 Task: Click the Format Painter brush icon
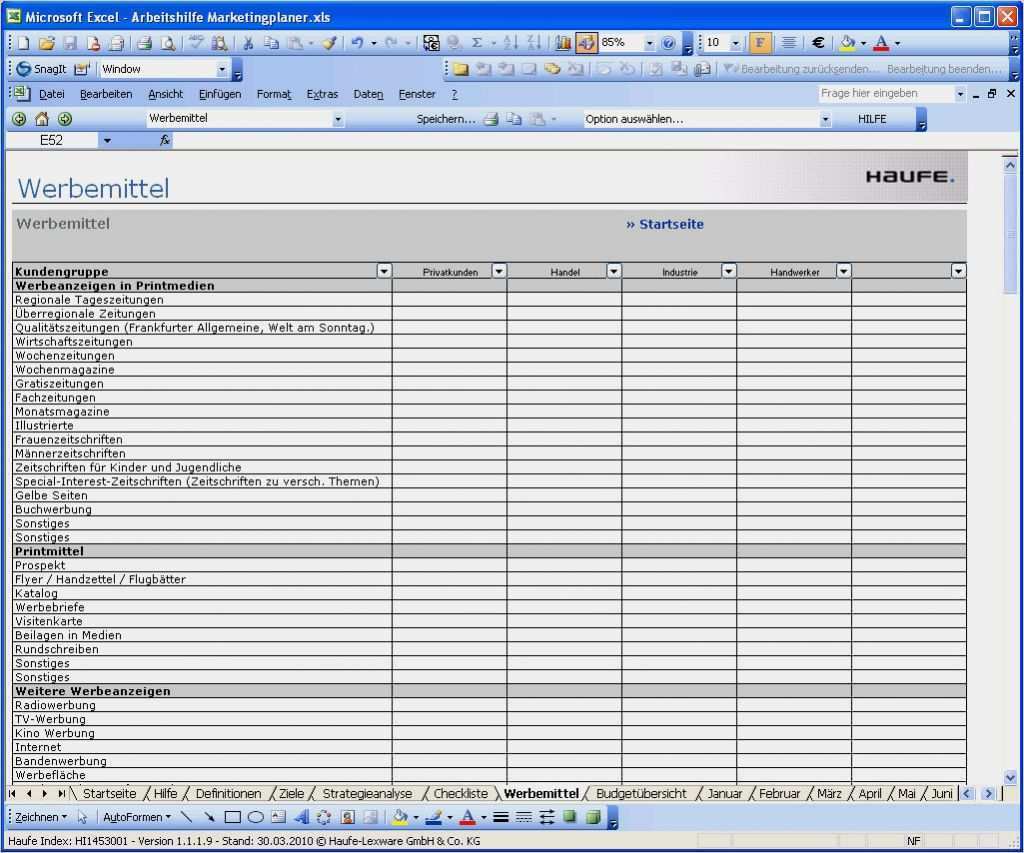click(x=329, y=43)
